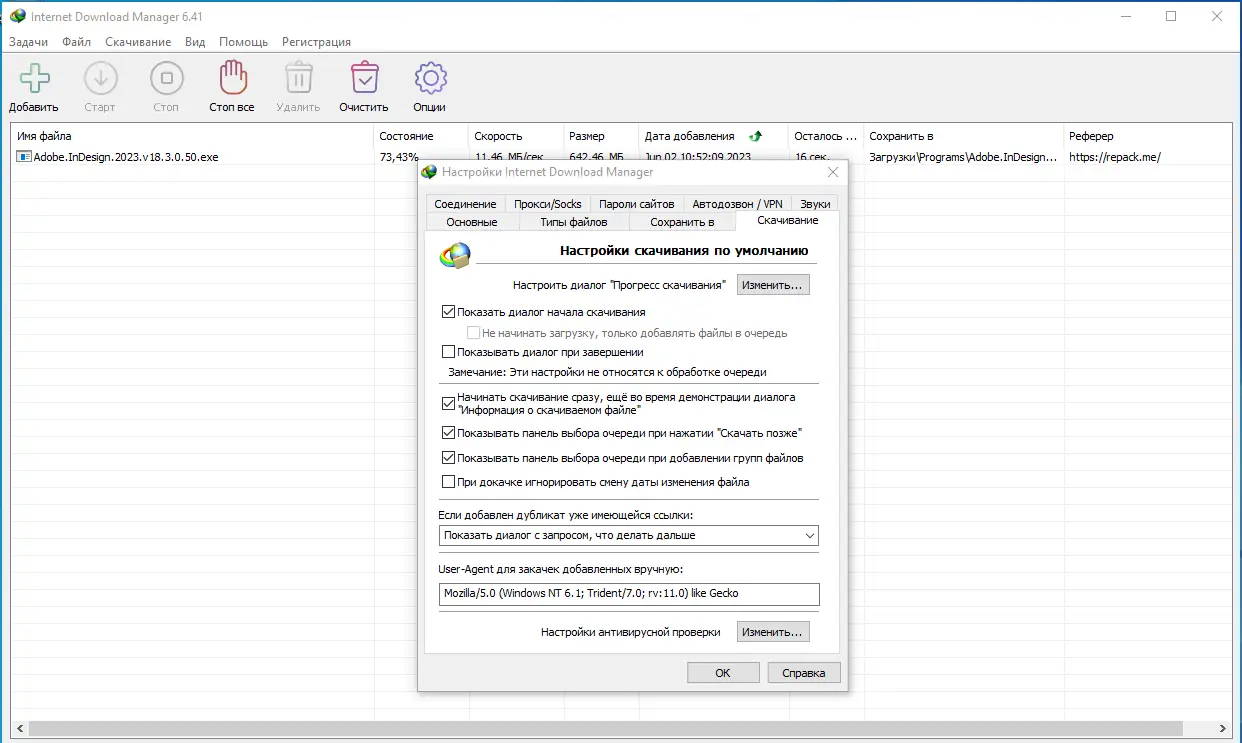The image size is (1242, 743).
Task: Click the Справка button
Action: (x=804, y=673)
